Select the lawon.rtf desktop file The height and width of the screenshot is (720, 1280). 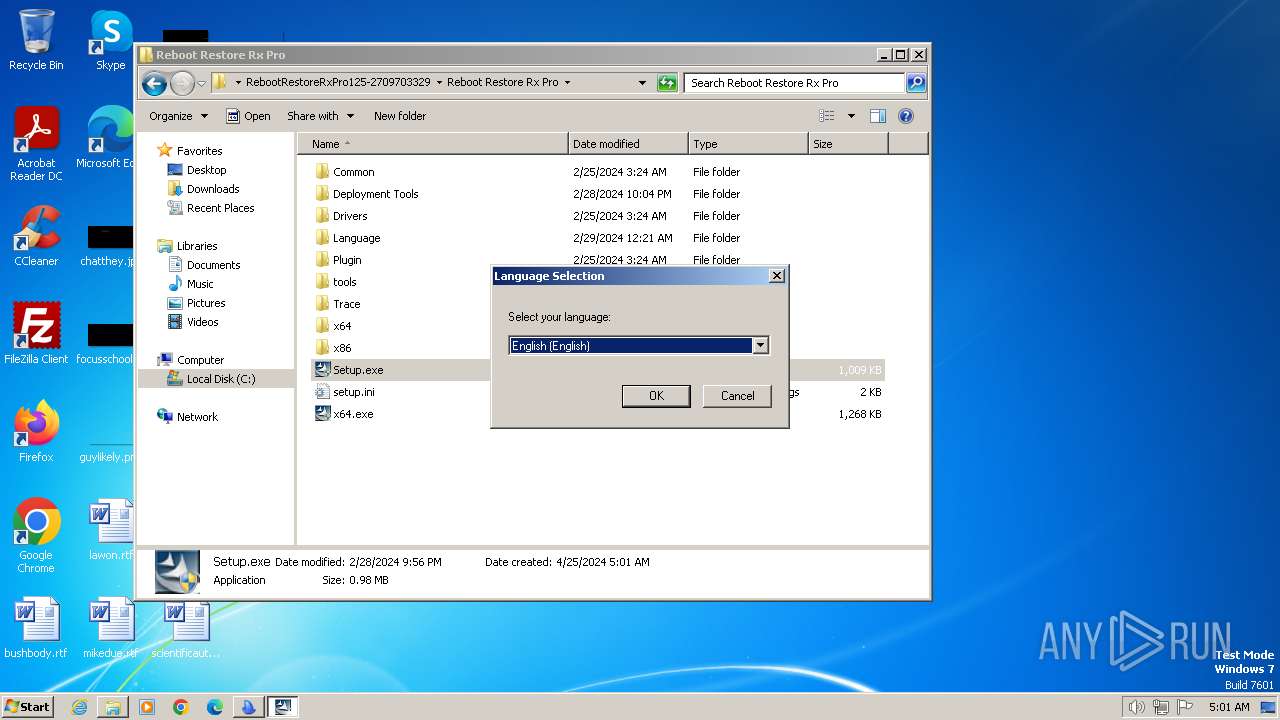[111, 530]
